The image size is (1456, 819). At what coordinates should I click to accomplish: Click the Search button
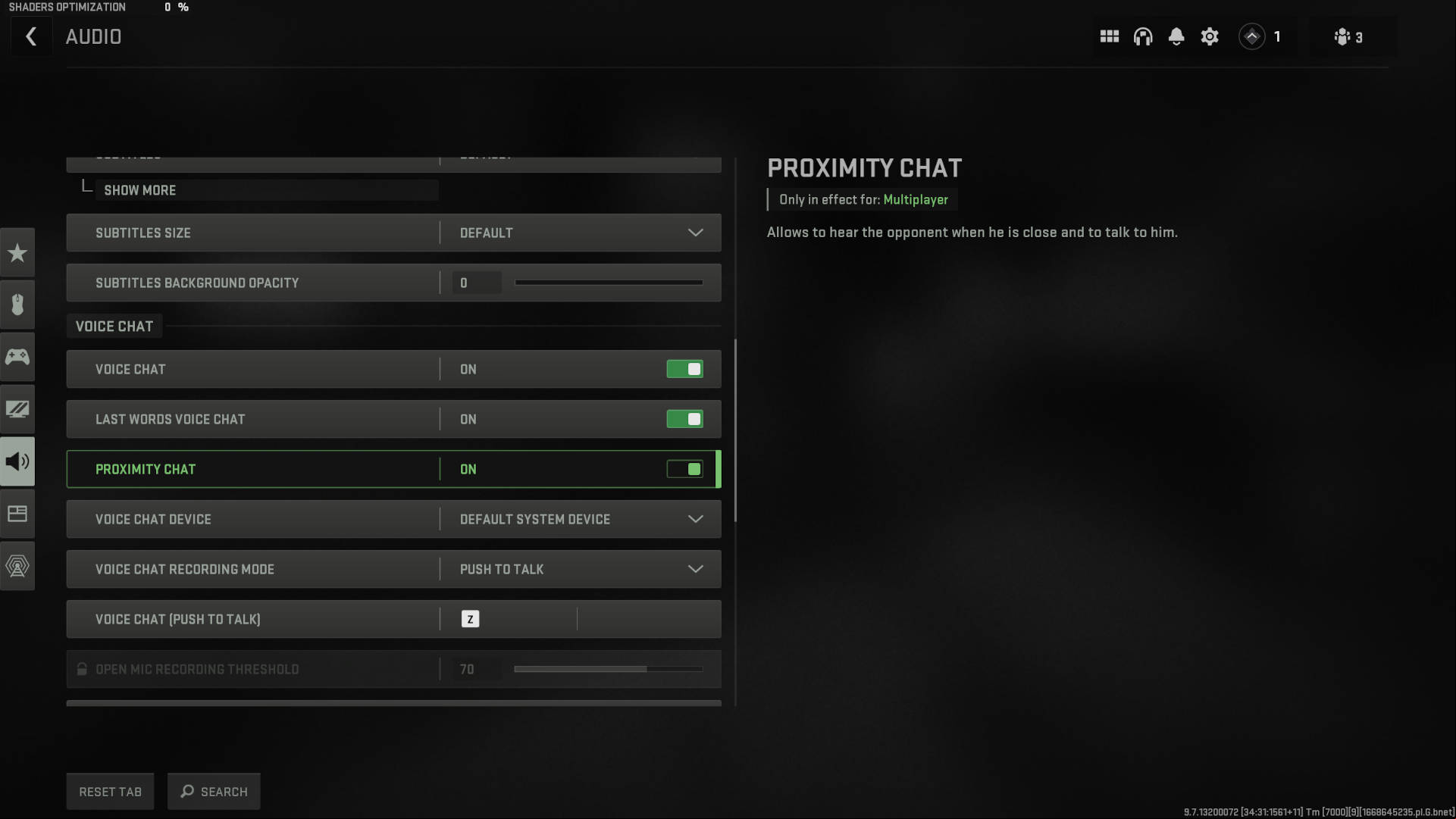[x=214, y=791]
